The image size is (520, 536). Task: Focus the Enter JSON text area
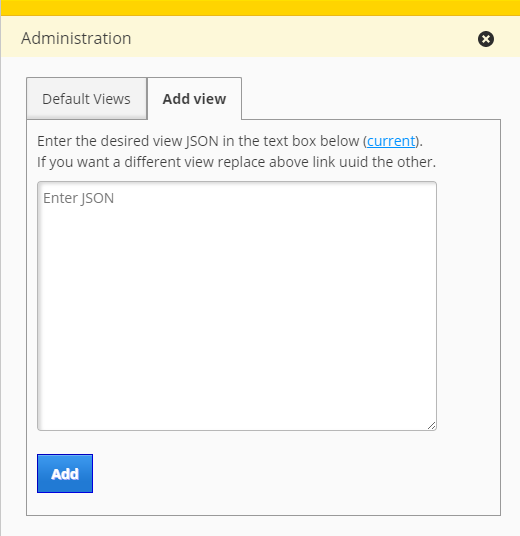point(237,306)
